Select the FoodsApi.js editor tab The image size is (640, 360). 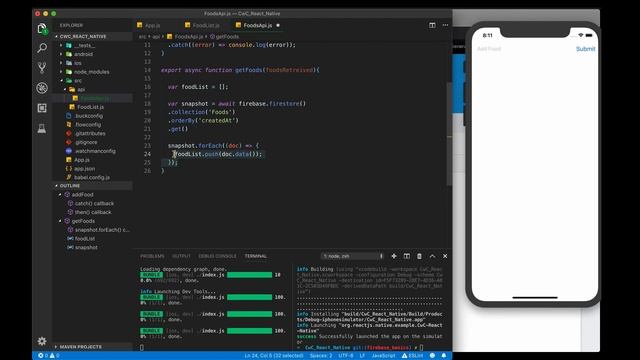(x=258, y=25)
